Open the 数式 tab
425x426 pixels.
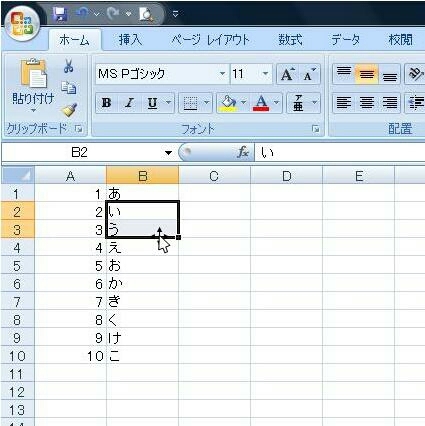point(291,40)
